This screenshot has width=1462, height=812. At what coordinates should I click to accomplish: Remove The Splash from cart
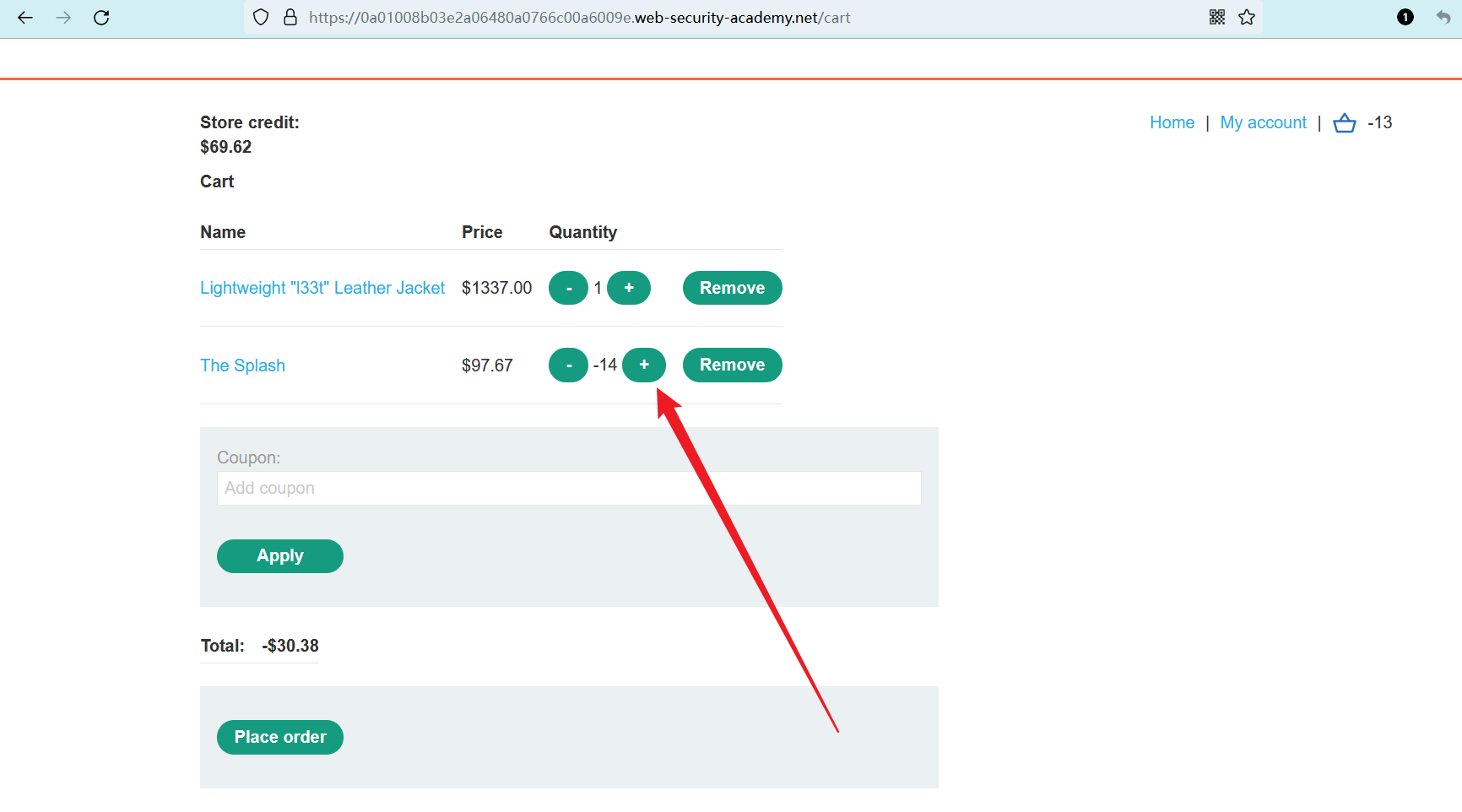tap(733, 365)
